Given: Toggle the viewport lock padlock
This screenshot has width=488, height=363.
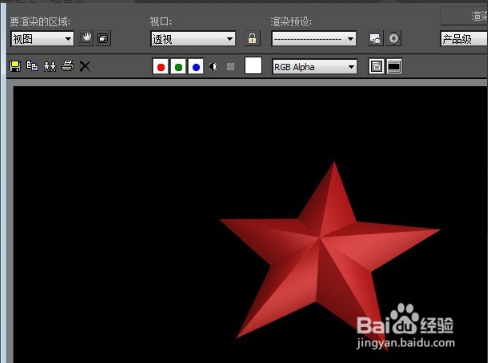Looking at the screenshot, I should (x=252, y=38).
